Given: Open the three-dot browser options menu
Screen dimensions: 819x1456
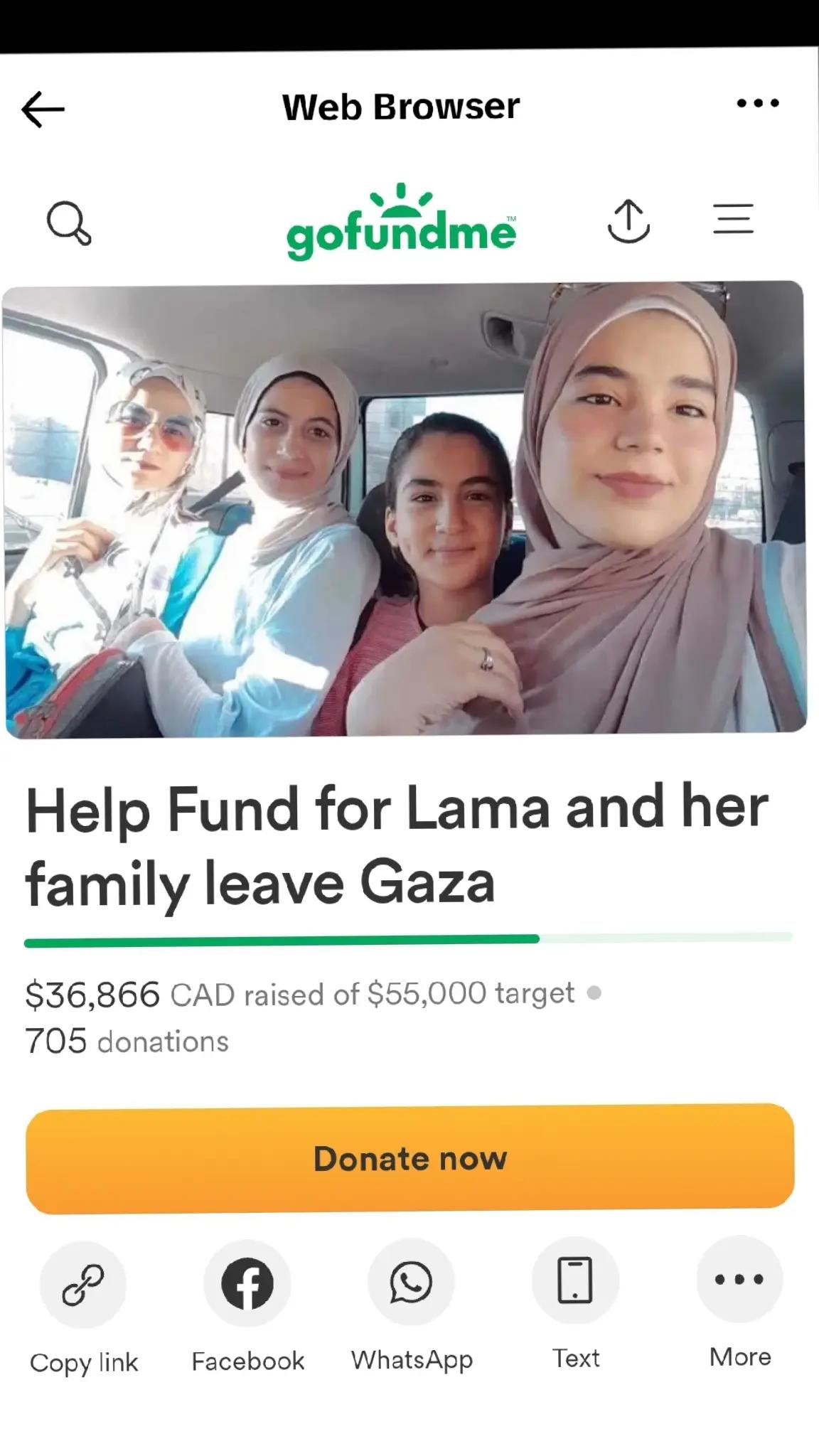Looking at the screenshot, I should click(x=758, y=104).
